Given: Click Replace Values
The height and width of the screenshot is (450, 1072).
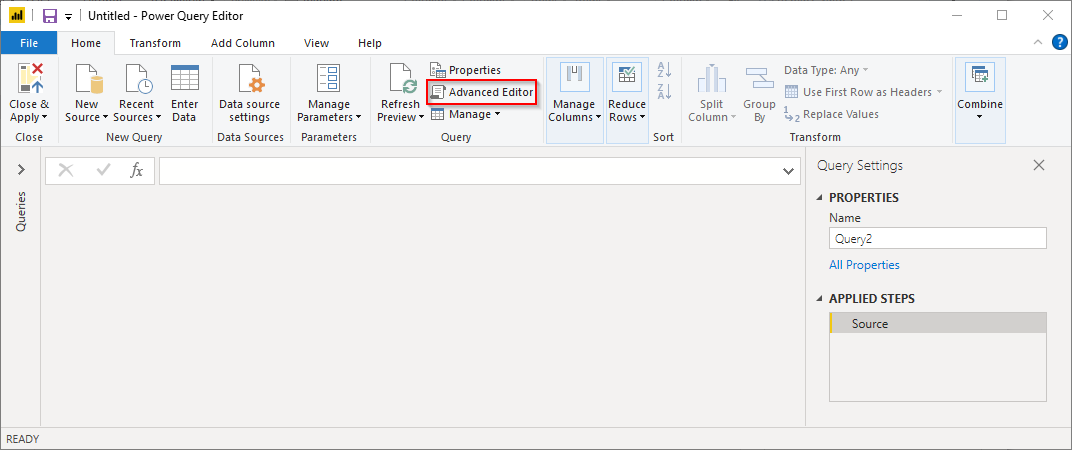Looking at the screenshot, I should click(831, 114).
